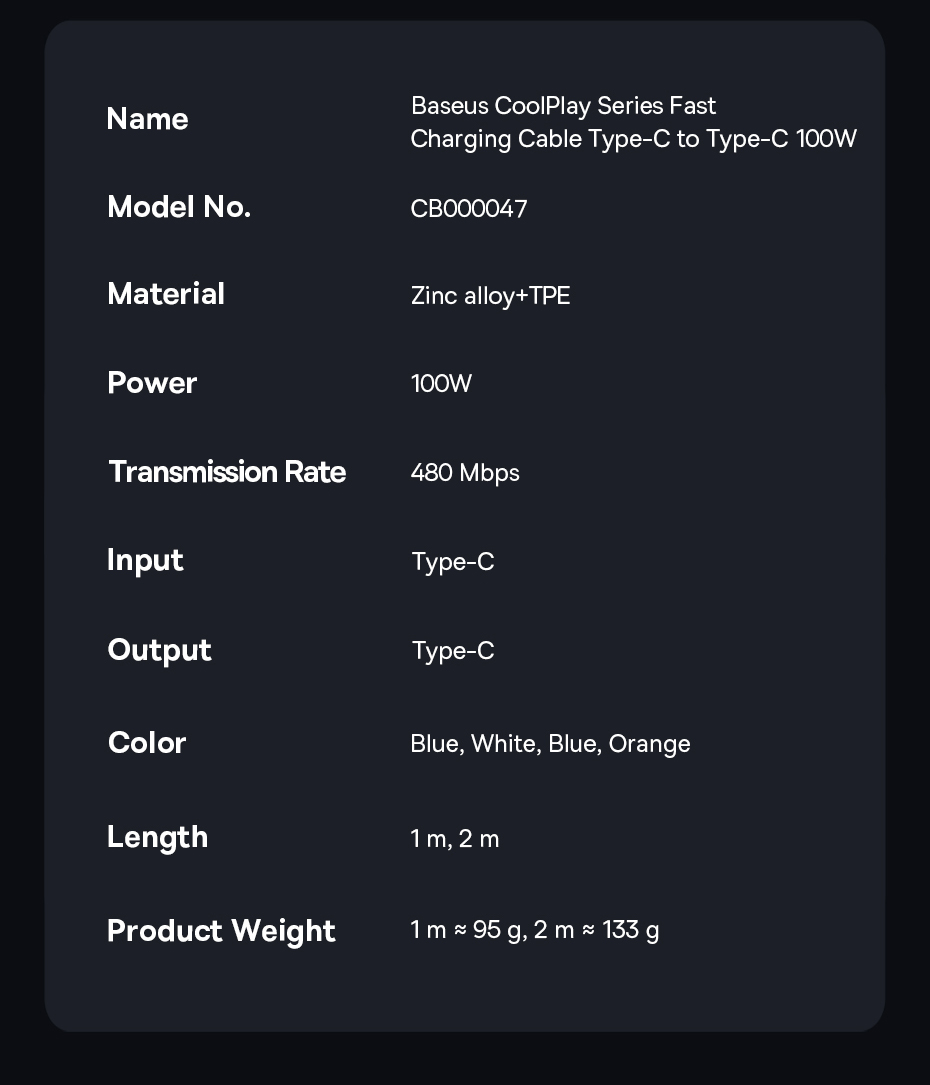This screenshot has height=1085, width=930.
Task: Click the Model No. label
Action: pyautogui.click(x=179, y=207)
